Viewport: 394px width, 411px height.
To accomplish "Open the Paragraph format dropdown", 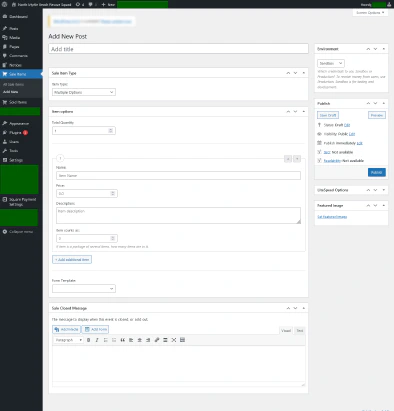I will pos(69,340).
